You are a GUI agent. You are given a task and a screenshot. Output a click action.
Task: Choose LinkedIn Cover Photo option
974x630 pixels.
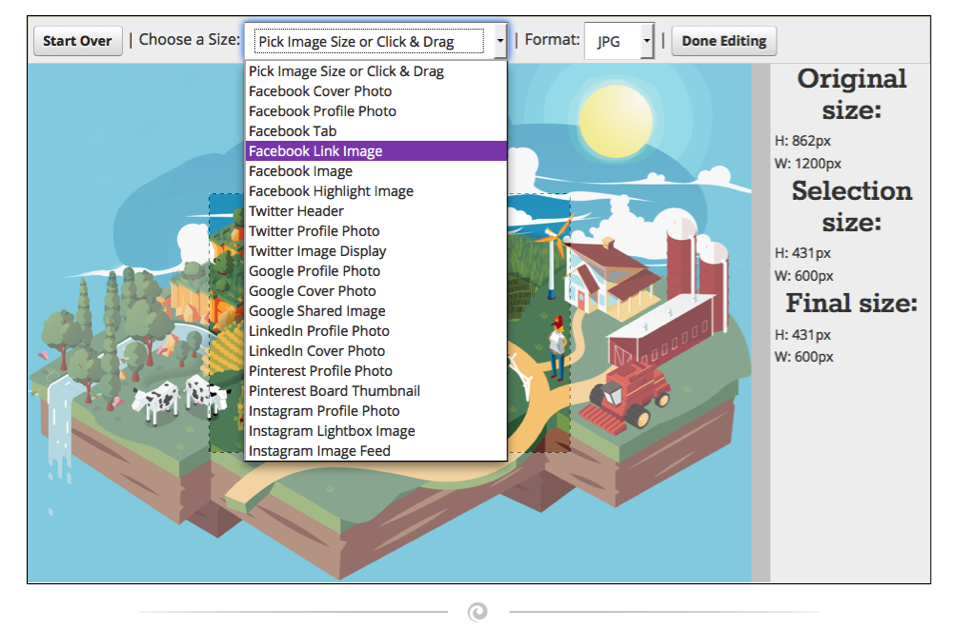coord(376,351)
